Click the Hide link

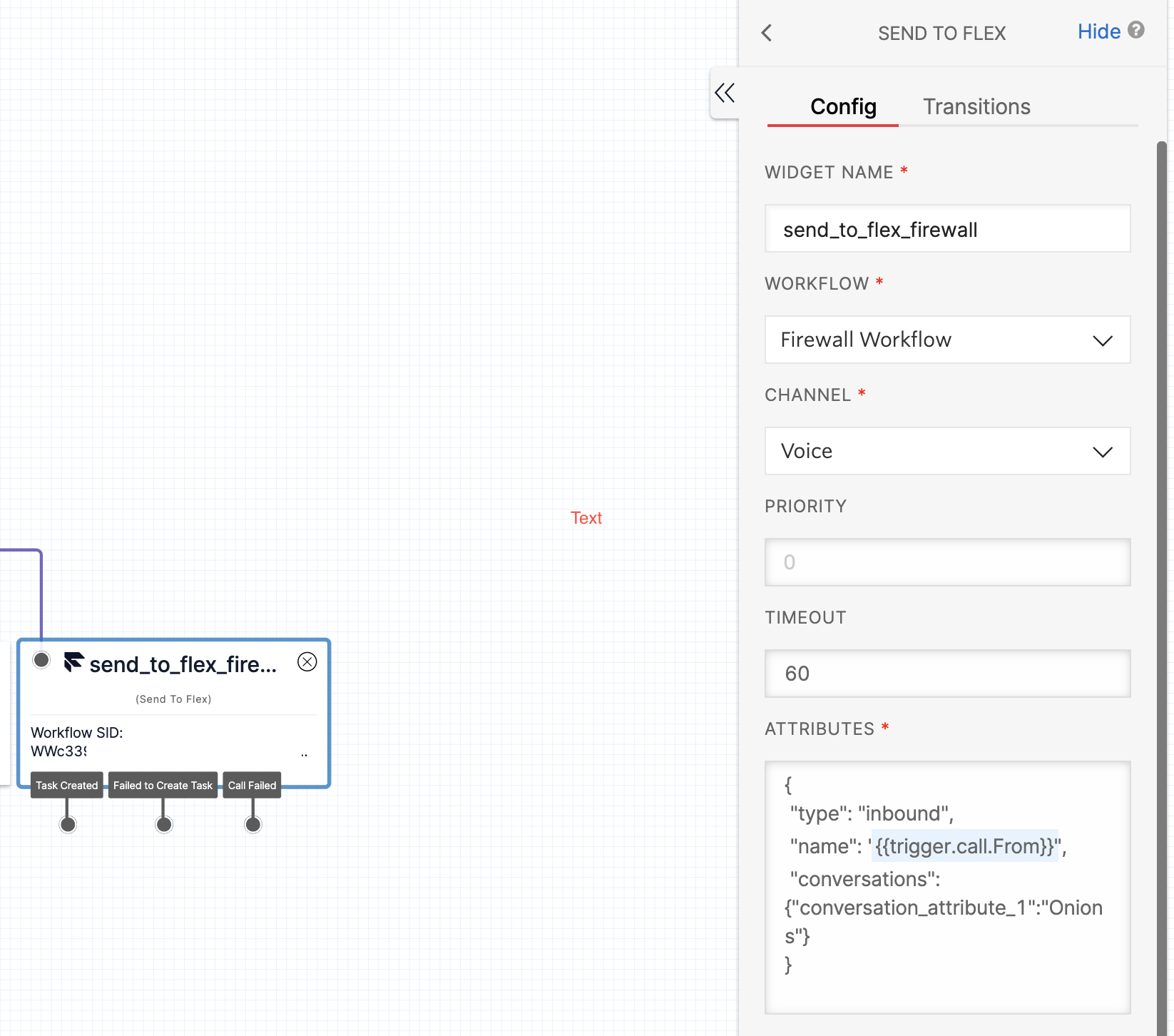[x=1099, y=31]
